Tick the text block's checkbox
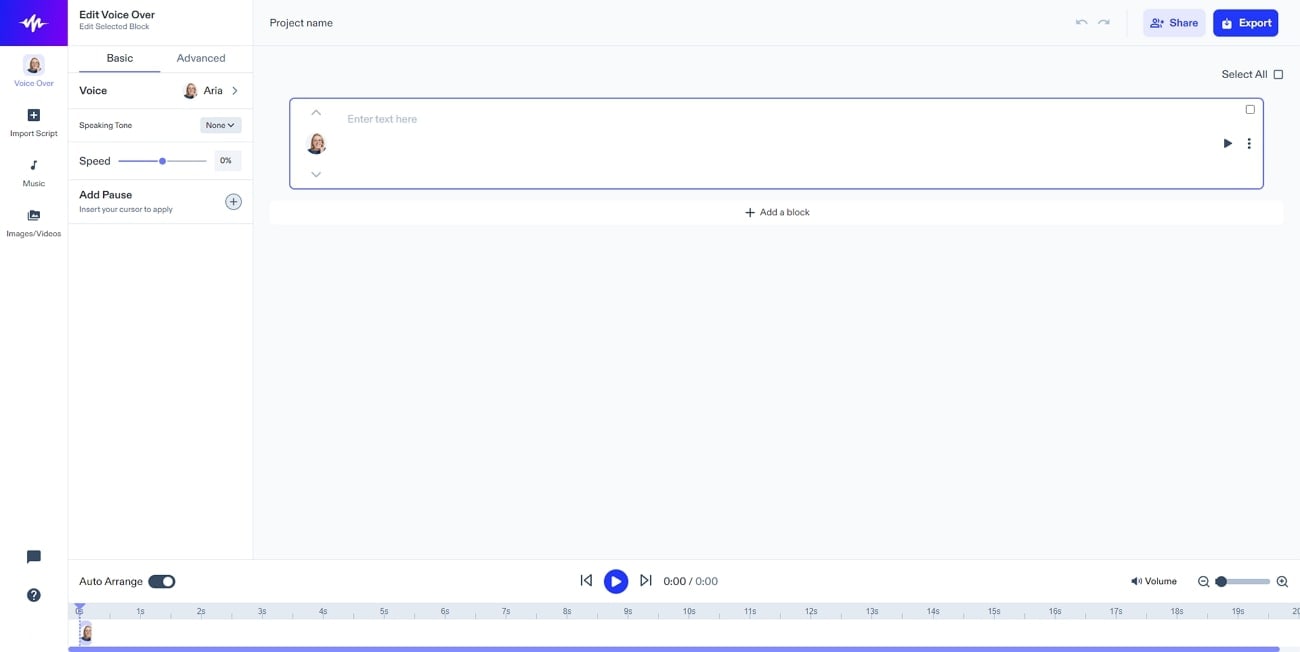 point(1250,109)
